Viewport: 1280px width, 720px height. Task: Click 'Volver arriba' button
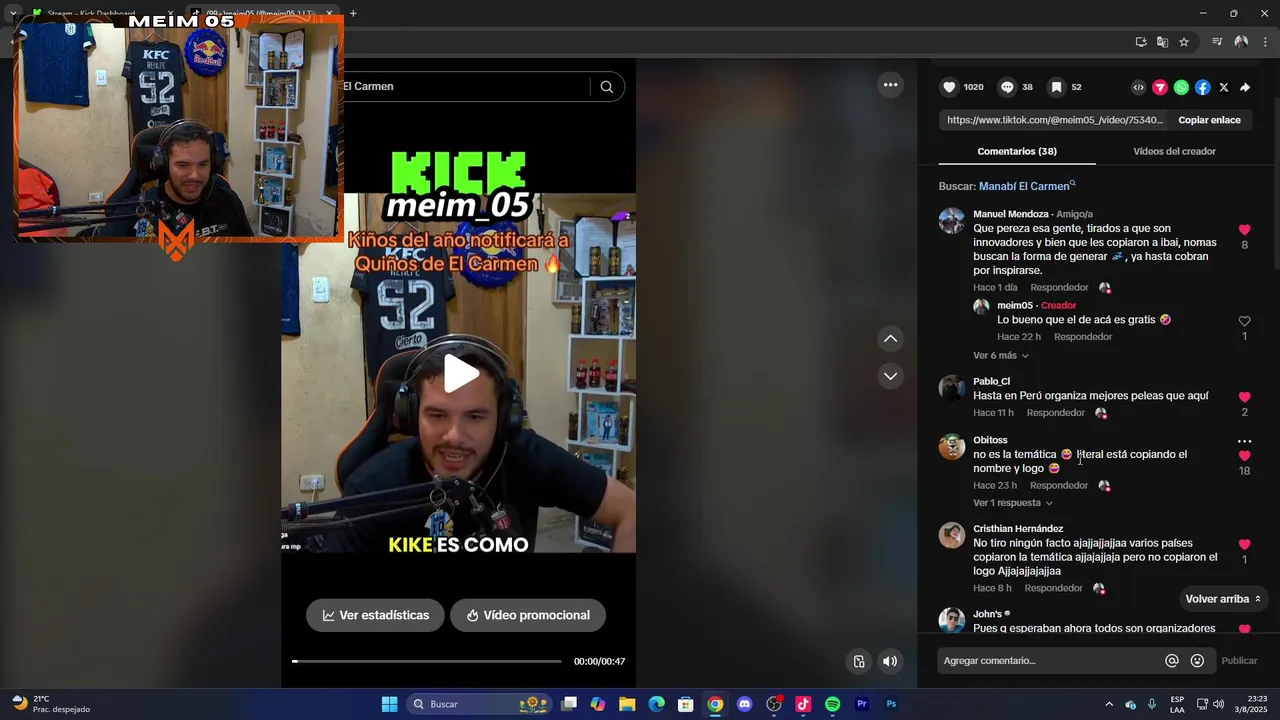(1223, 599)
